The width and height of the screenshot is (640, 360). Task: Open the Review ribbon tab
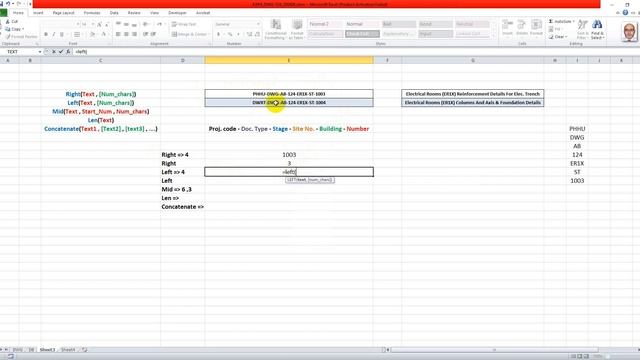(134, 13)
